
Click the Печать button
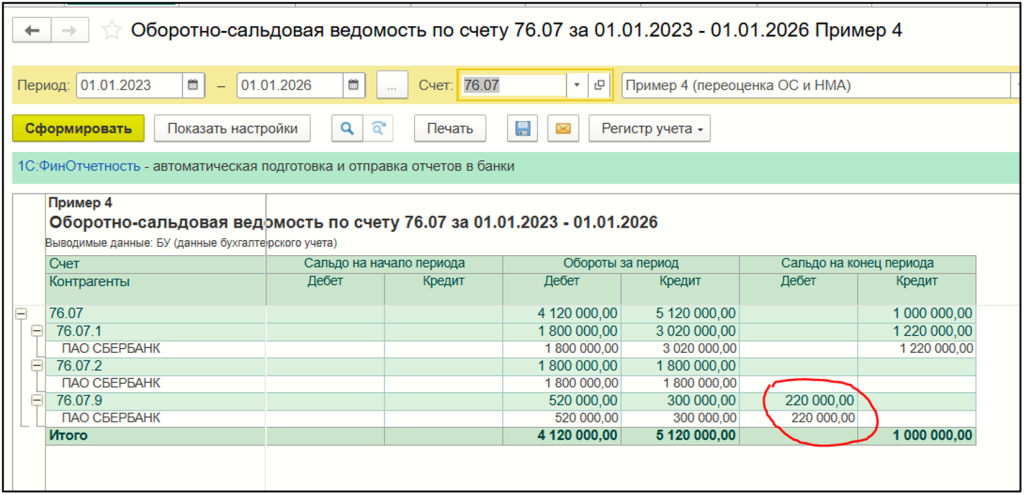(449, 129)
